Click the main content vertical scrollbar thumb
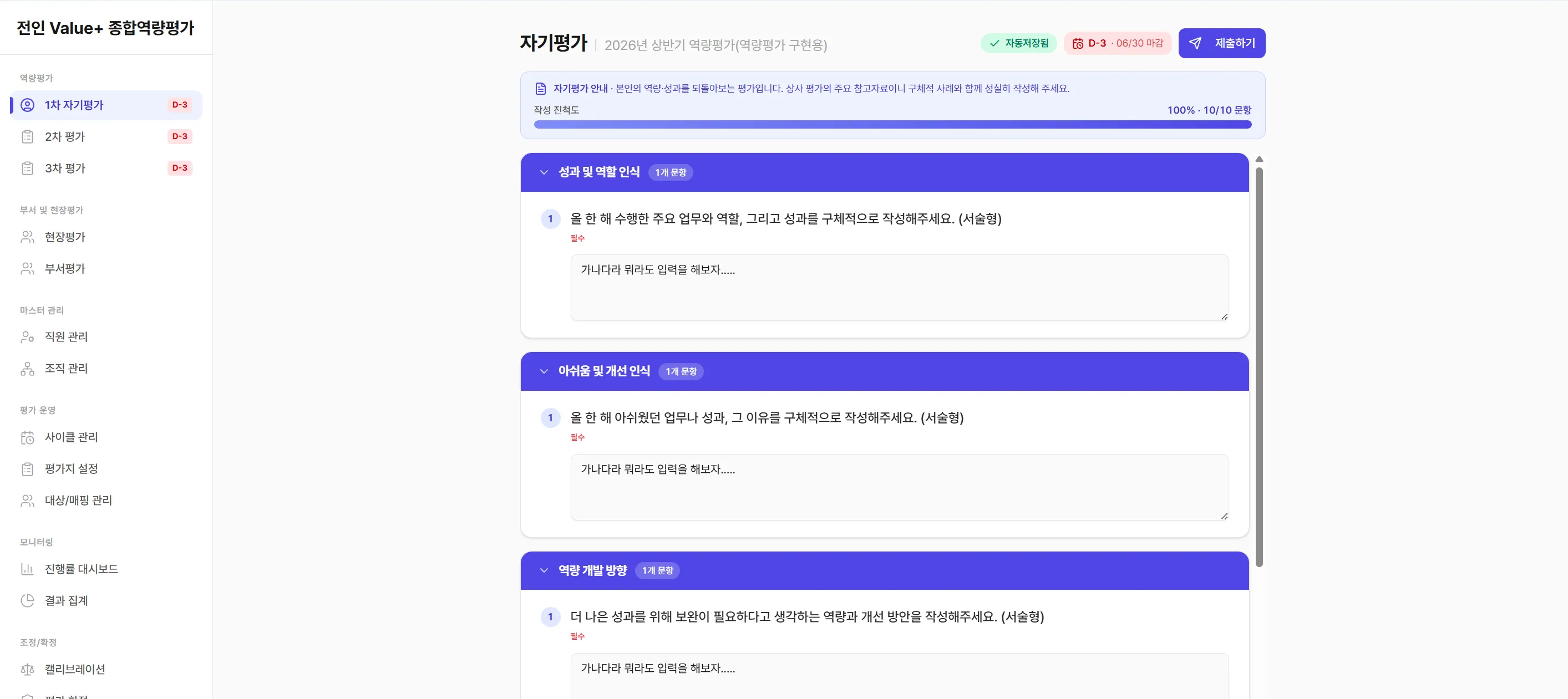Screen dimensions: 1568x699 point(1259,367)
